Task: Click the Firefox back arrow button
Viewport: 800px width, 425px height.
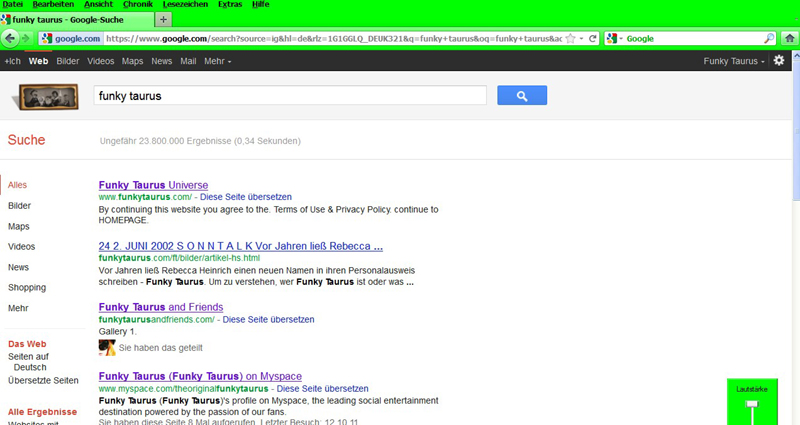Action: [11, 39]
